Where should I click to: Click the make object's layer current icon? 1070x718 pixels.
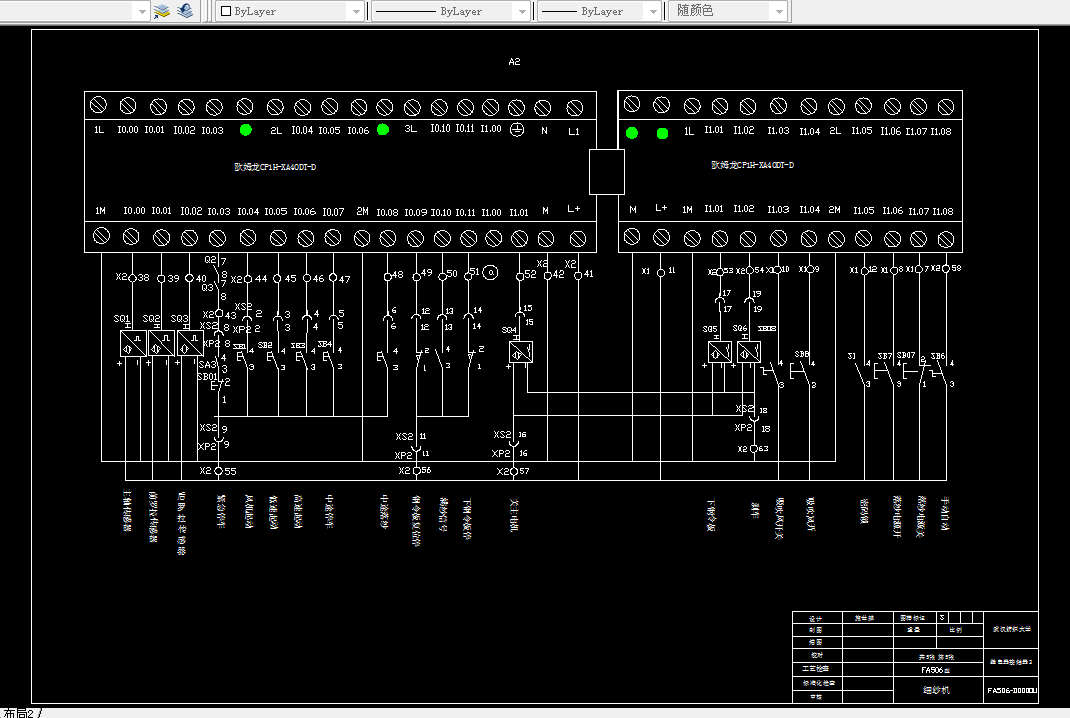162,11
